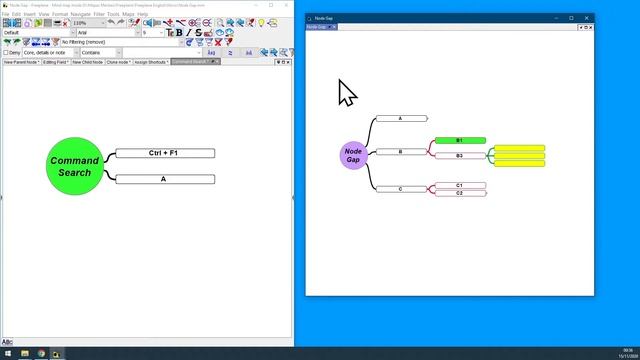Apply strikethrough with S icon
Viewport: 640px width, 360px height.
click(198, 33)
